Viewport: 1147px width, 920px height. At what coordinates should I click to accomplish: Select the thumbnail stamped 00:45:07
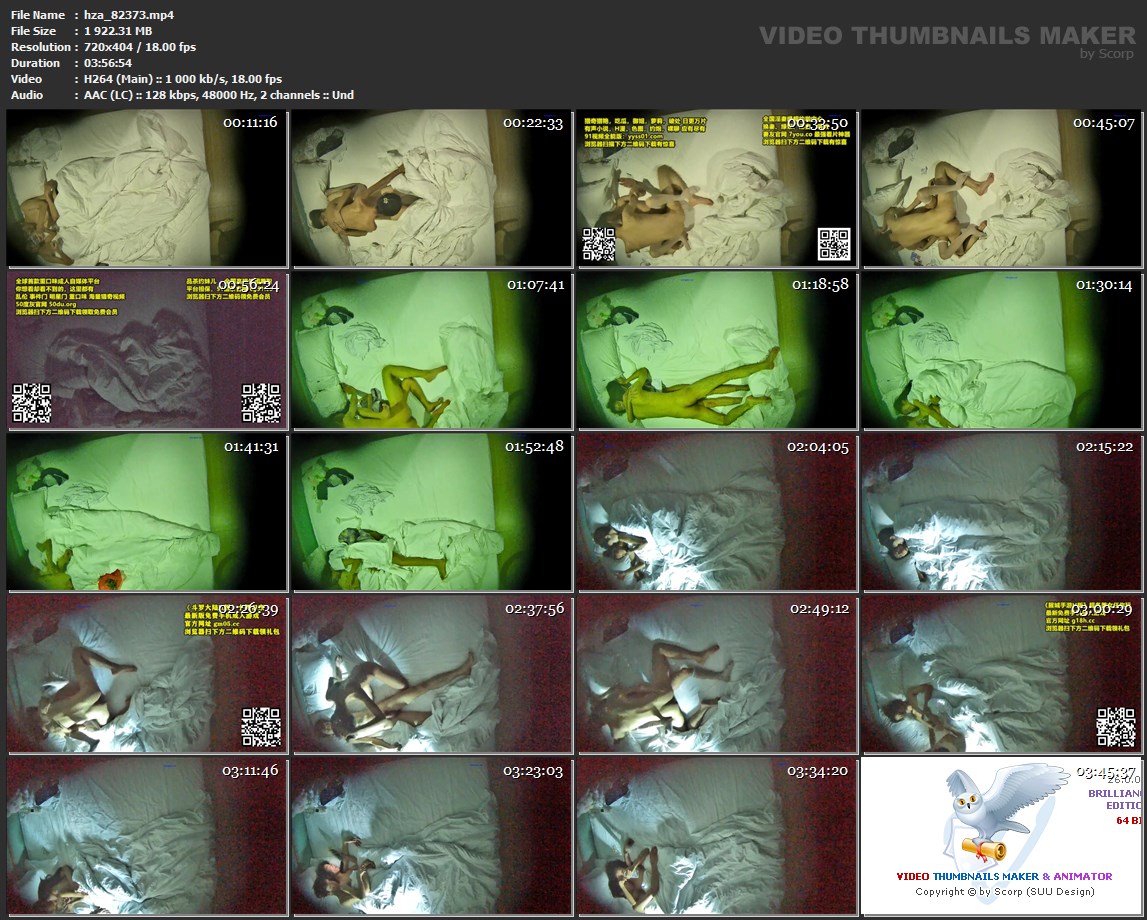point(1002,188)
